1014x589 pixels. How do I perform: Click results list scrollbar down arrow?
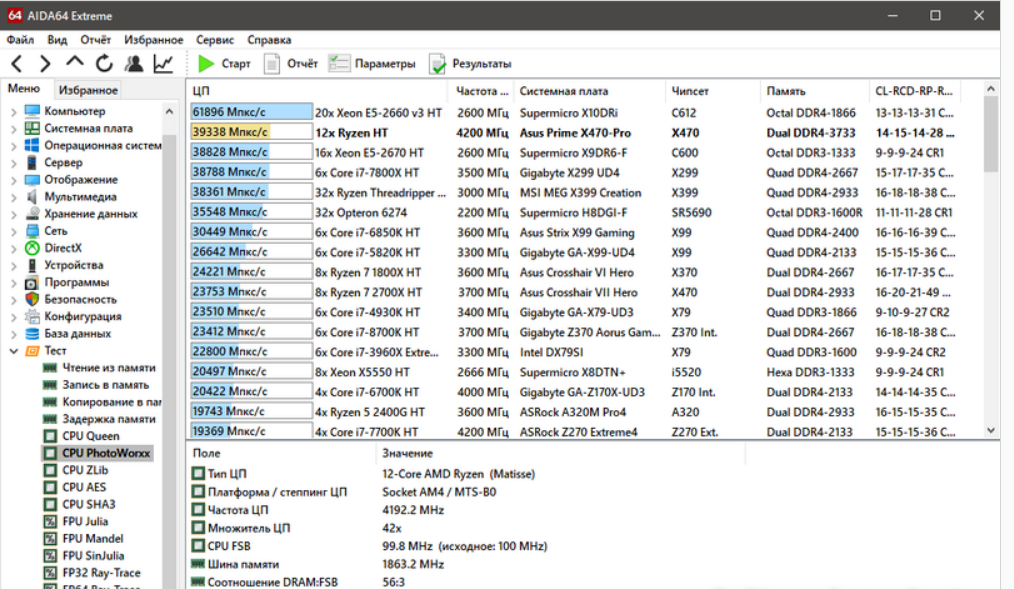point(991,431)
